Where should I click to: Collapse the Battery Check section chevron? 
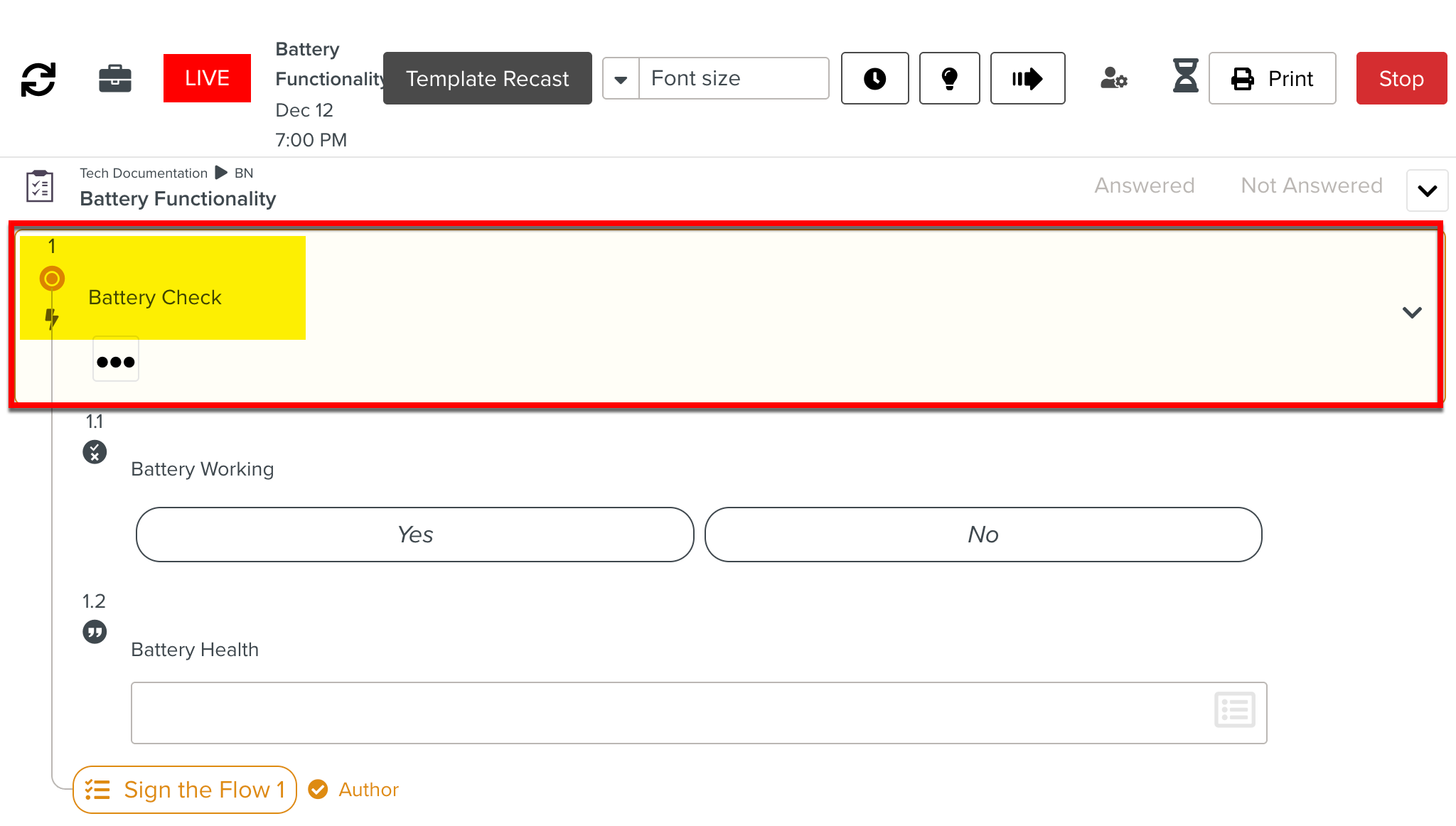pyautogui.click(x=1413, y=313)
